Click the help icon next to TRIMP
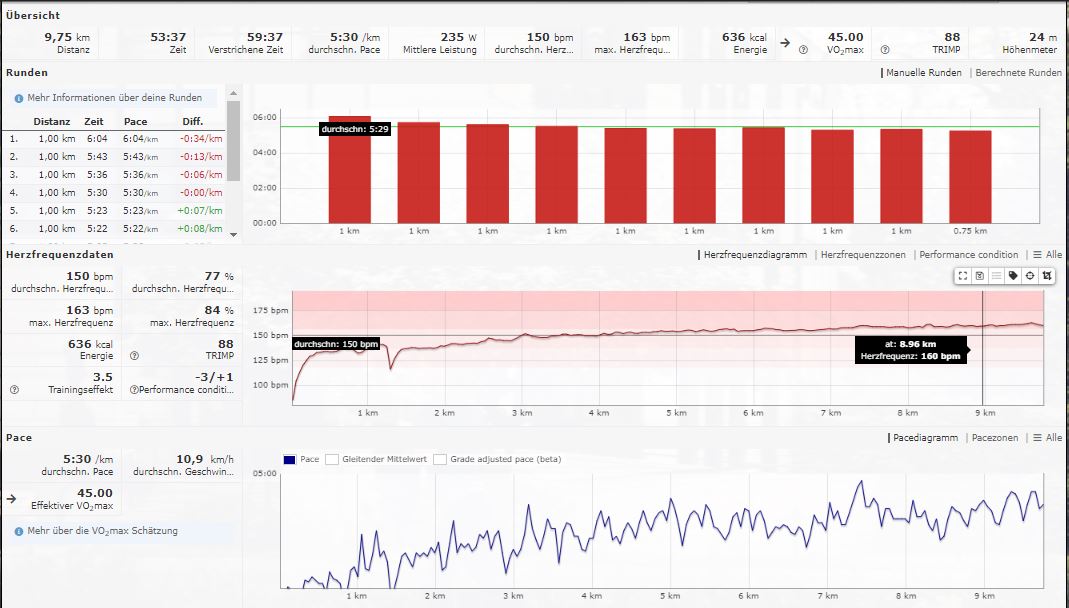Viewport: 1069px width, 608px height. click(135, 354)
